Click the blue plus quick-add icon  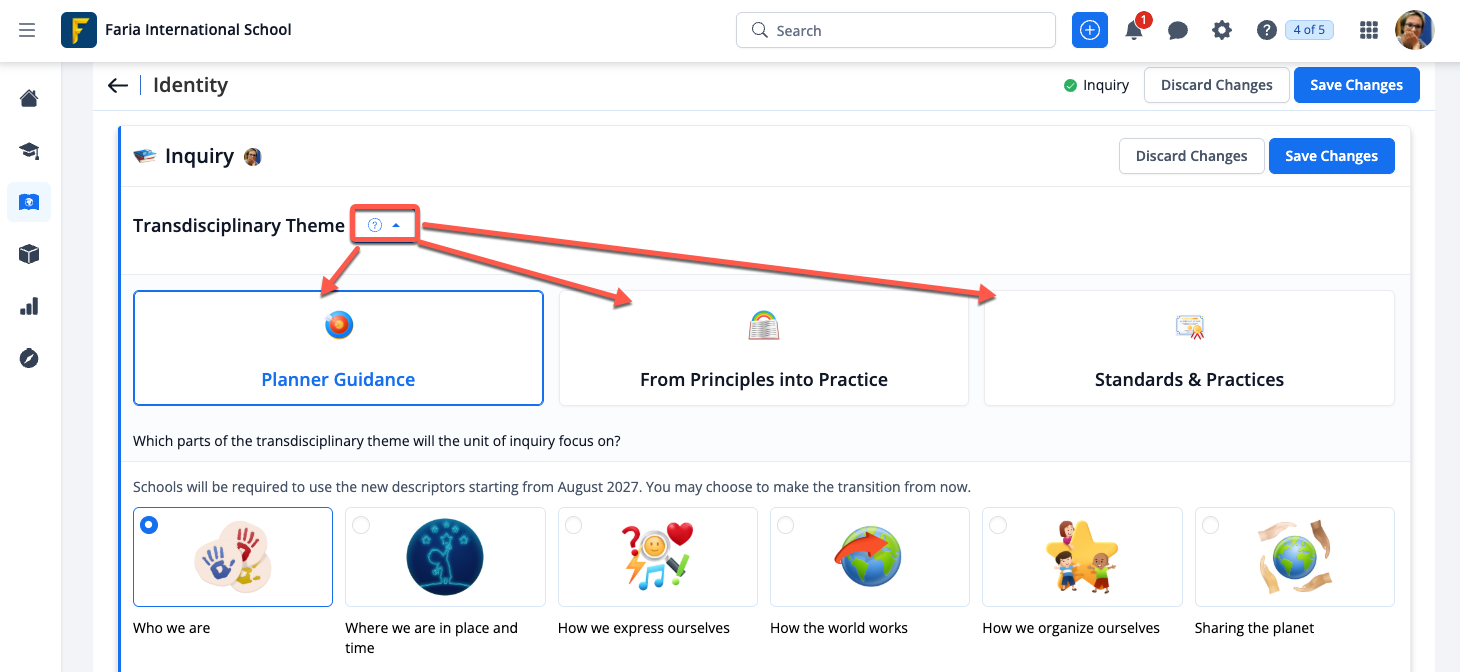click(1090, 30)
